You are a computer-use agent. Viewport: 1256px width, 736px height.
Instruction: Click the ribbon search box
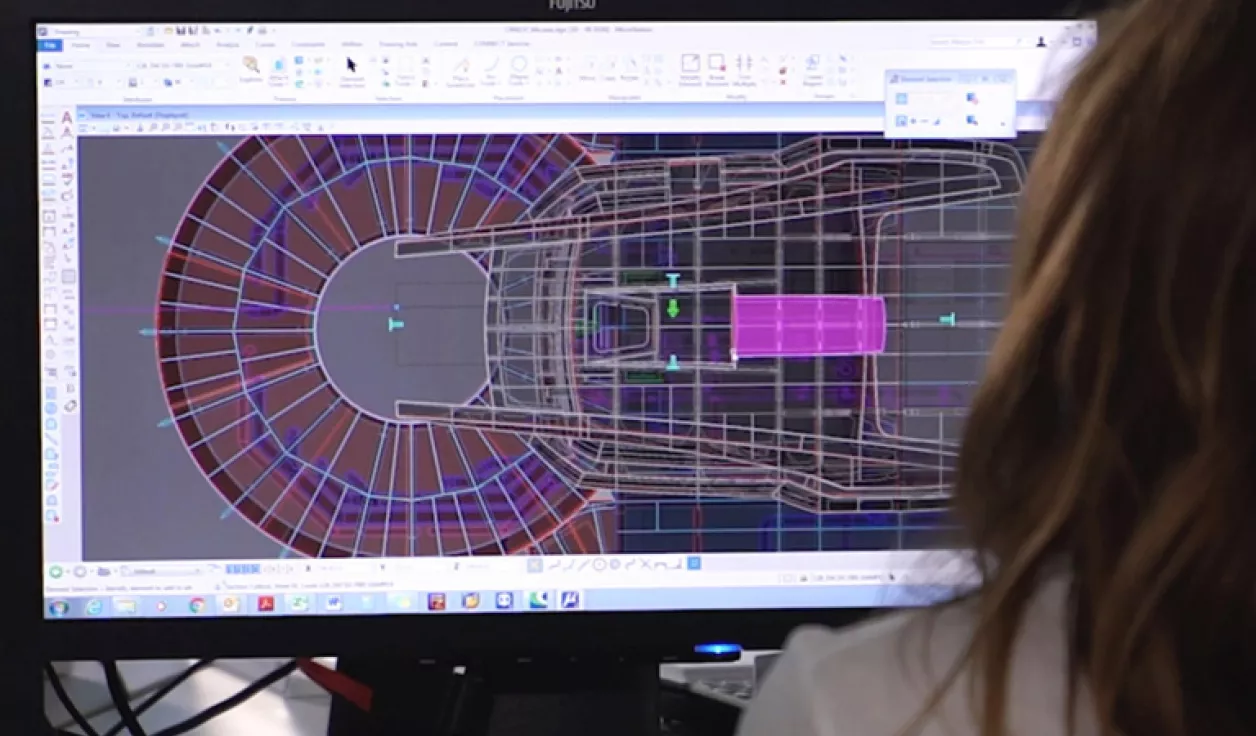pyautogui.click(x=974, y=42)
